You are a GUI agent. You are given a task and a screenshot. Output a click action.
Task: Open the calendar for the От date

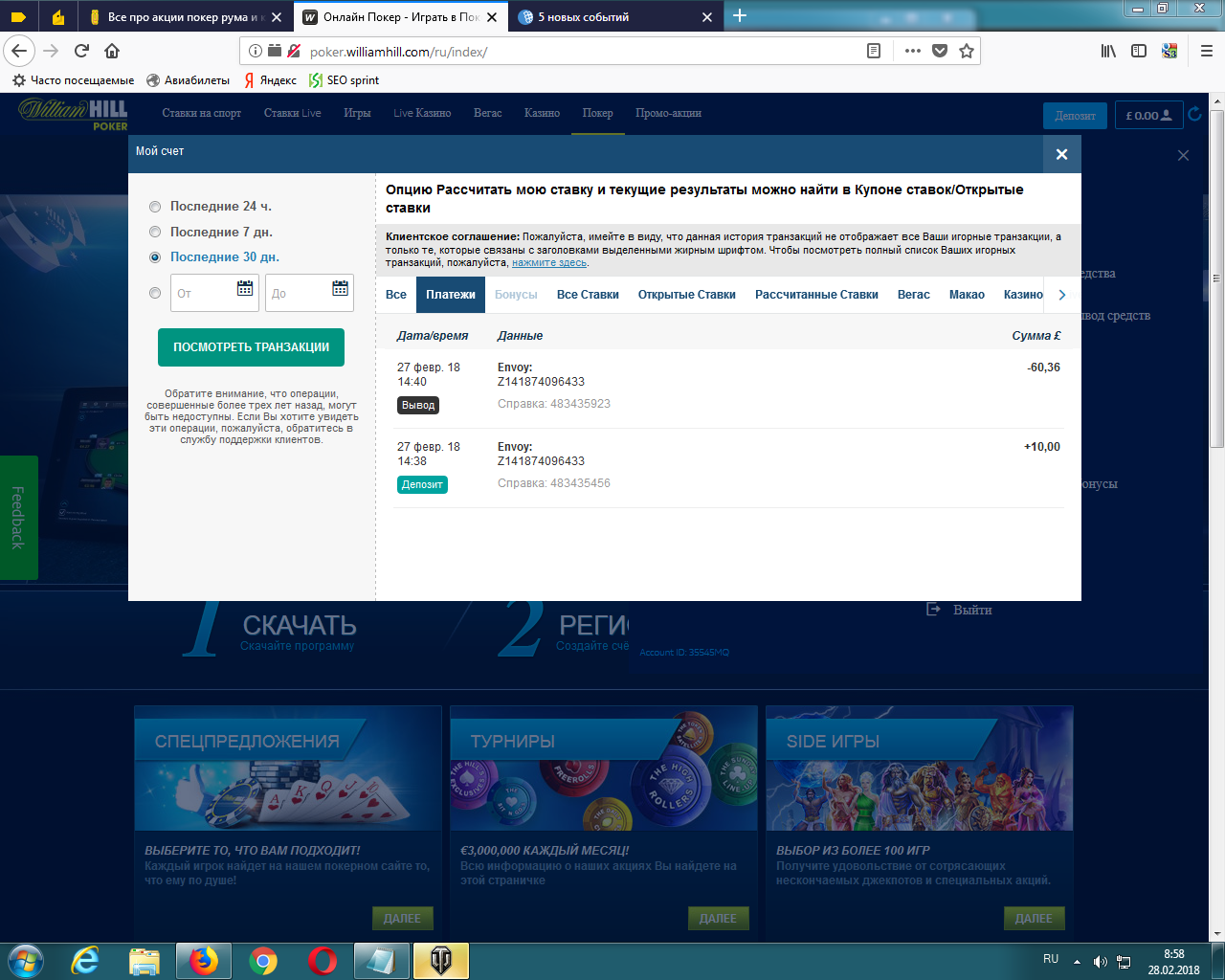click(x=245, y=288)
